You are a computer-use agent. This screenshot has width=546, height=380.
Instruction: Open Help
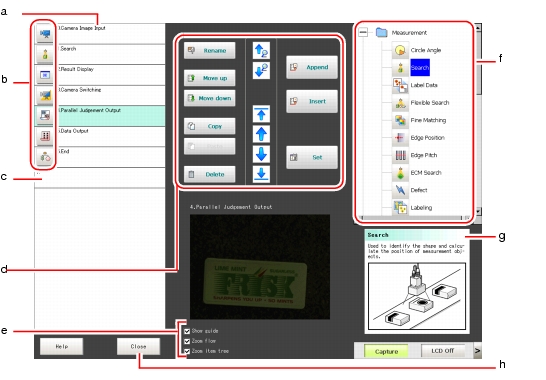(x=62, y=347)
